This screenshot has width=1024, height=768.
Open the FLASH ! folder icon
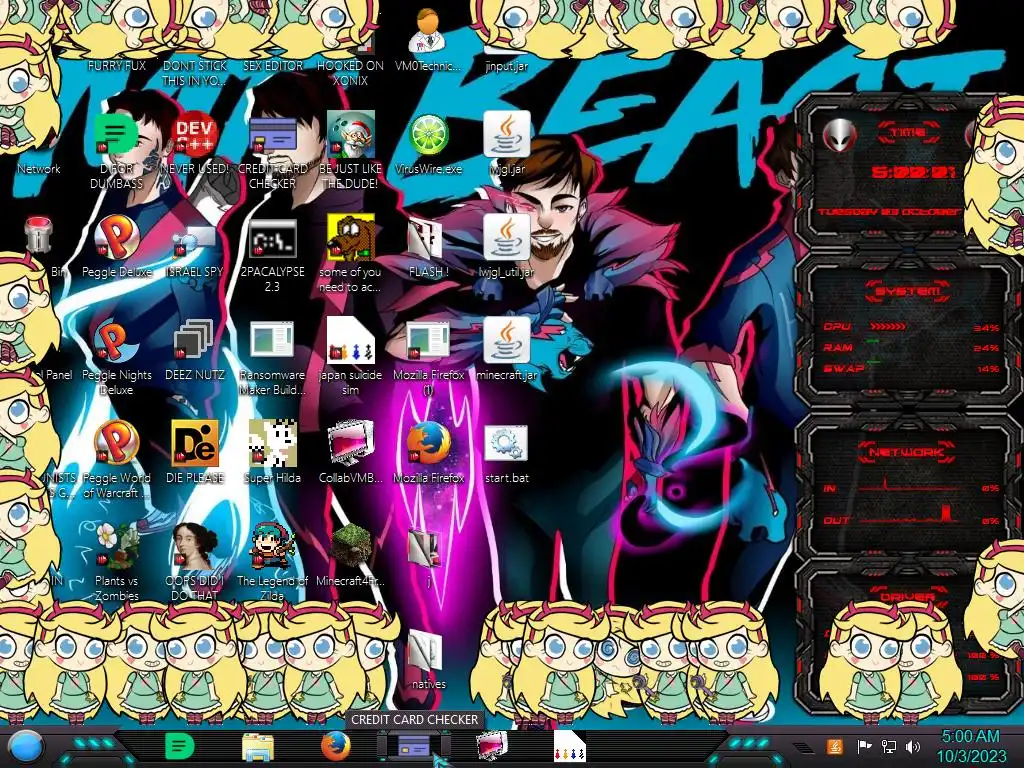click(428, 247)
